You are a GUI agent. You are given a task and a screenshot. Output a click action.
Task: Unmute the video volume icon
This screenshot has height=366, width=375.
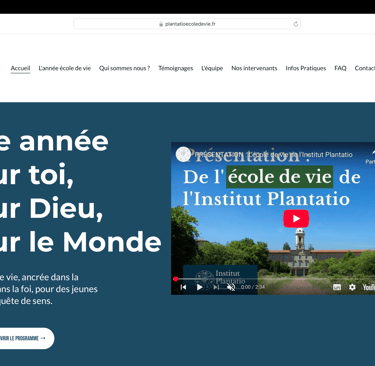(x=231, y=287)
